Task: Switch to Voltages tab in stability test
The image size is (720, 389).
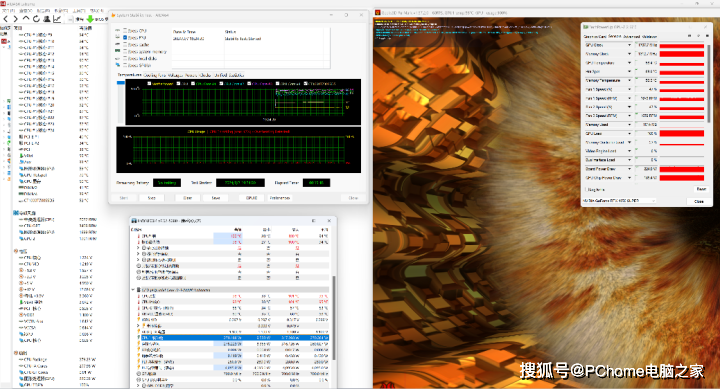Action: coord(175,75)
